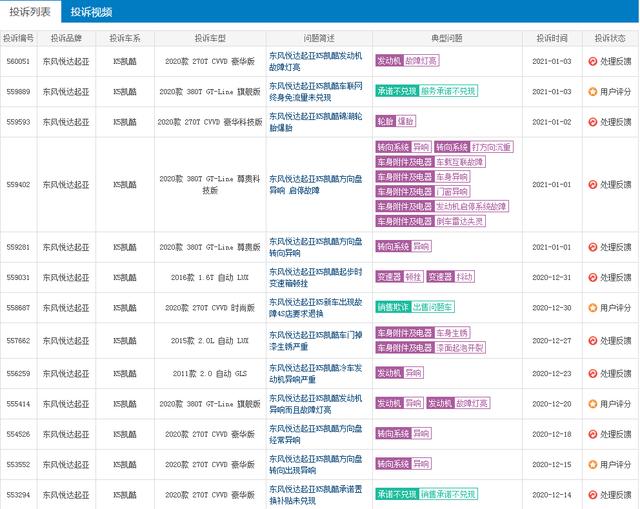Open complaint link about 车联网终身免流量未兑现

point(316,91)
